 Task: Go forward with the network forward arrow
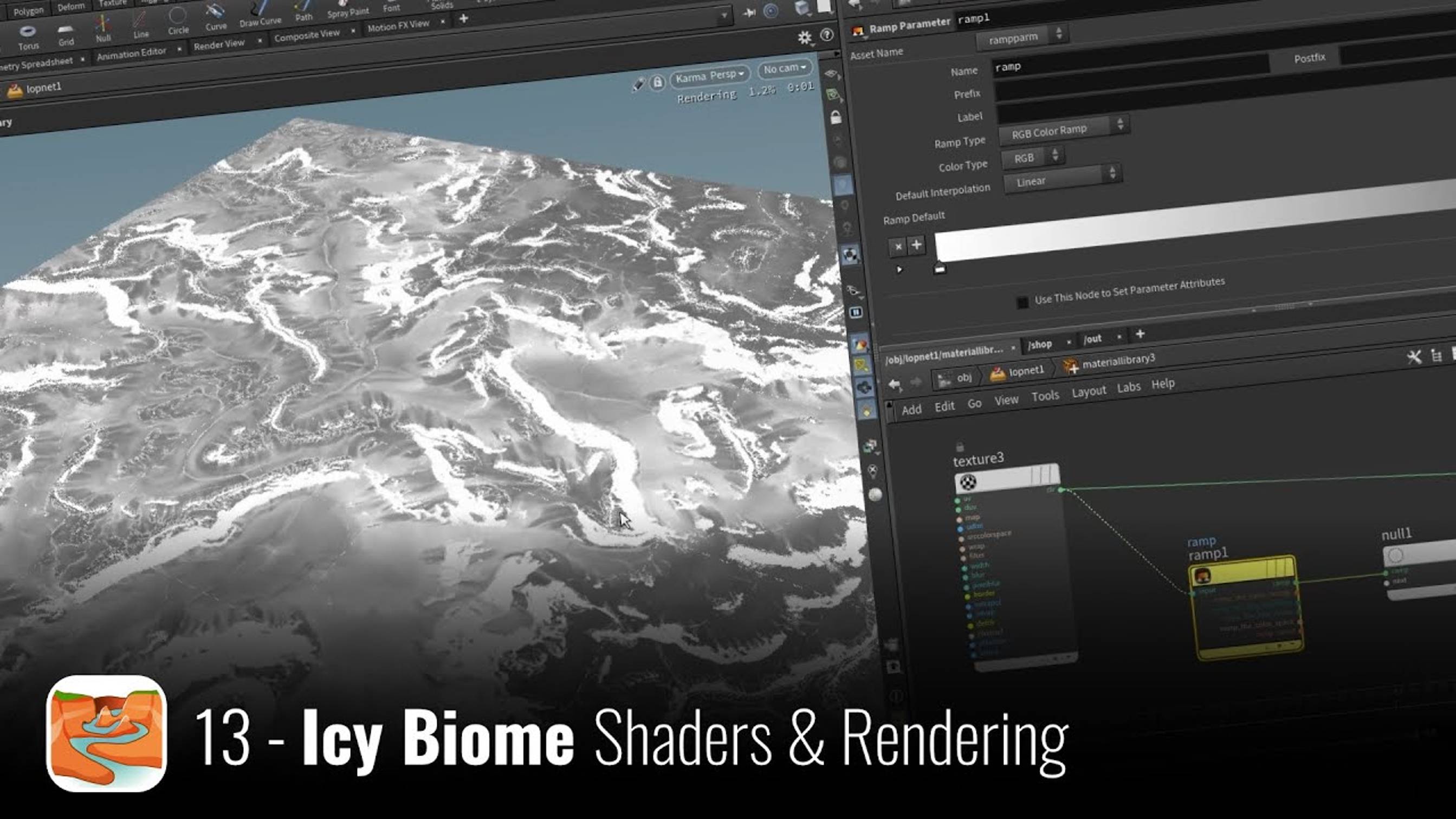[x=916, y=383]
